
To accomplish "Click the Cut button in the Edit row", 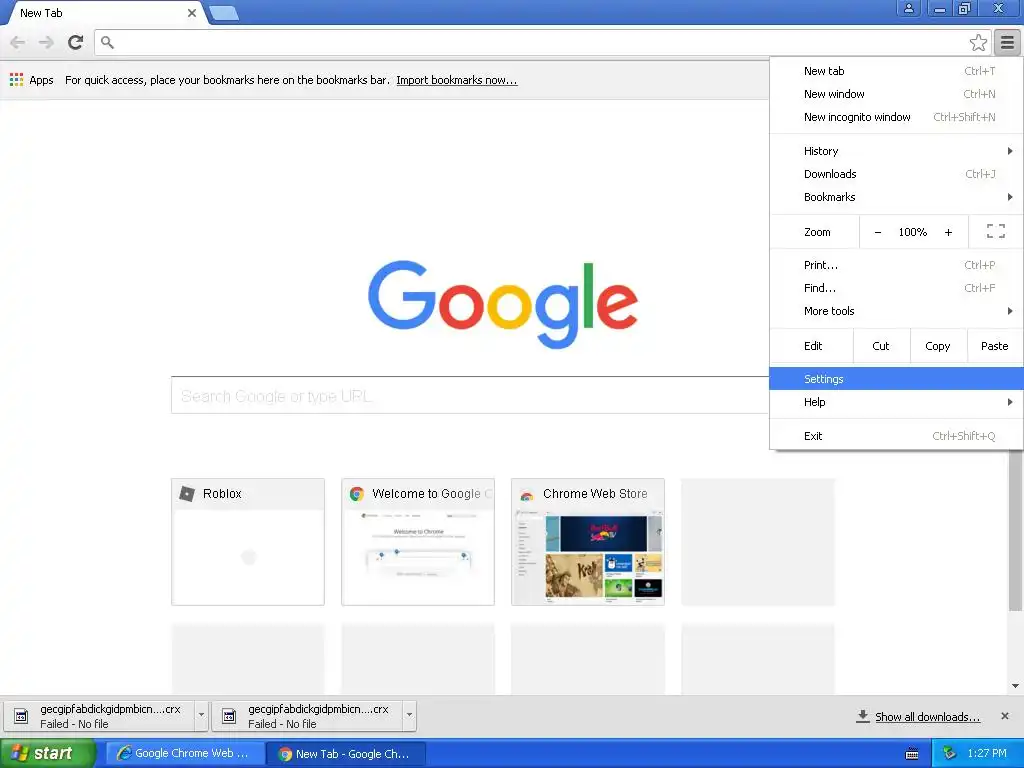I will pos(881,346).
